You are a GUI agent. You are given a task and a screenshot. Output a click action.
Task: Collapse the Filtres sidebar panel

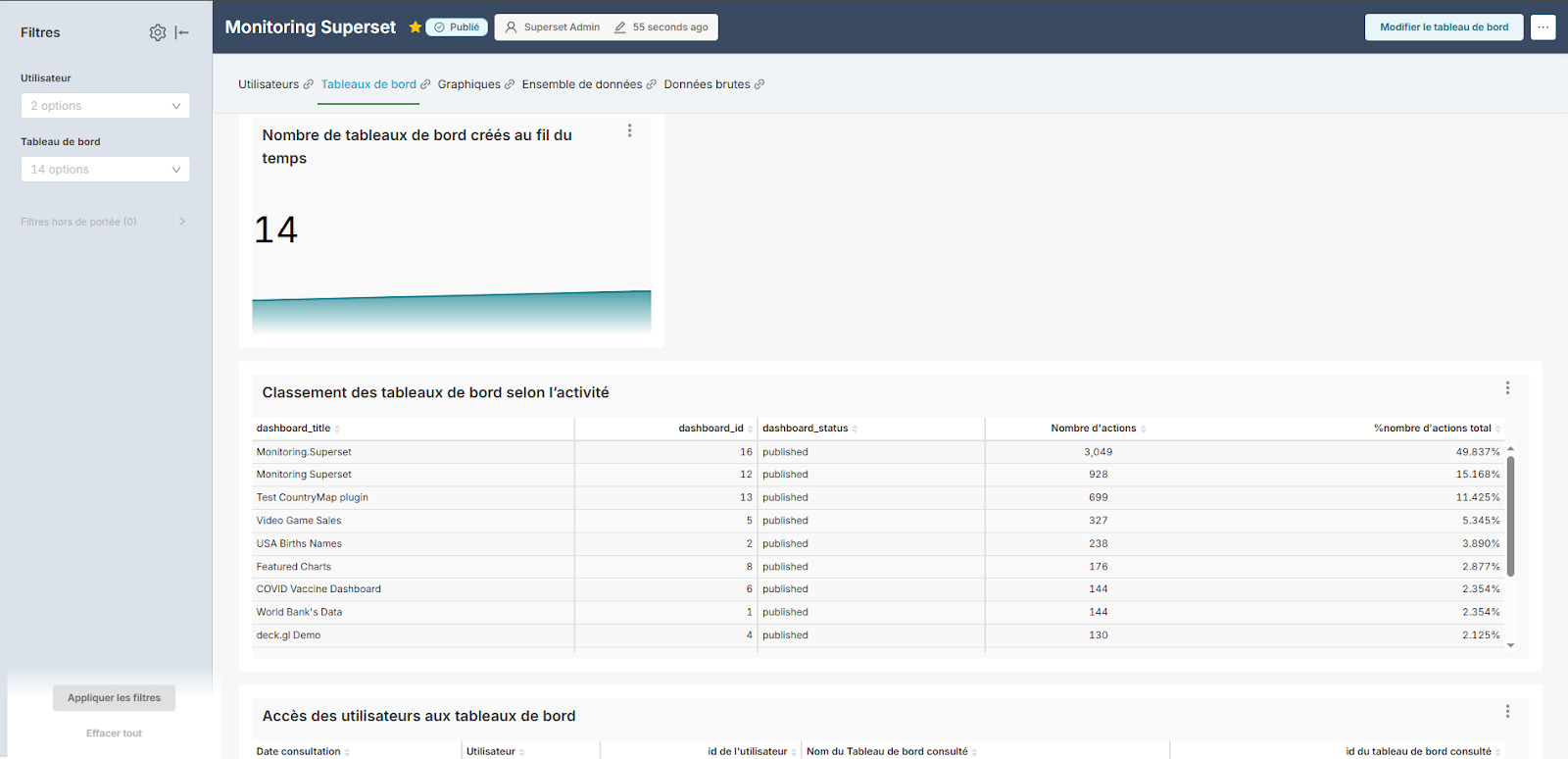[182, 32]
